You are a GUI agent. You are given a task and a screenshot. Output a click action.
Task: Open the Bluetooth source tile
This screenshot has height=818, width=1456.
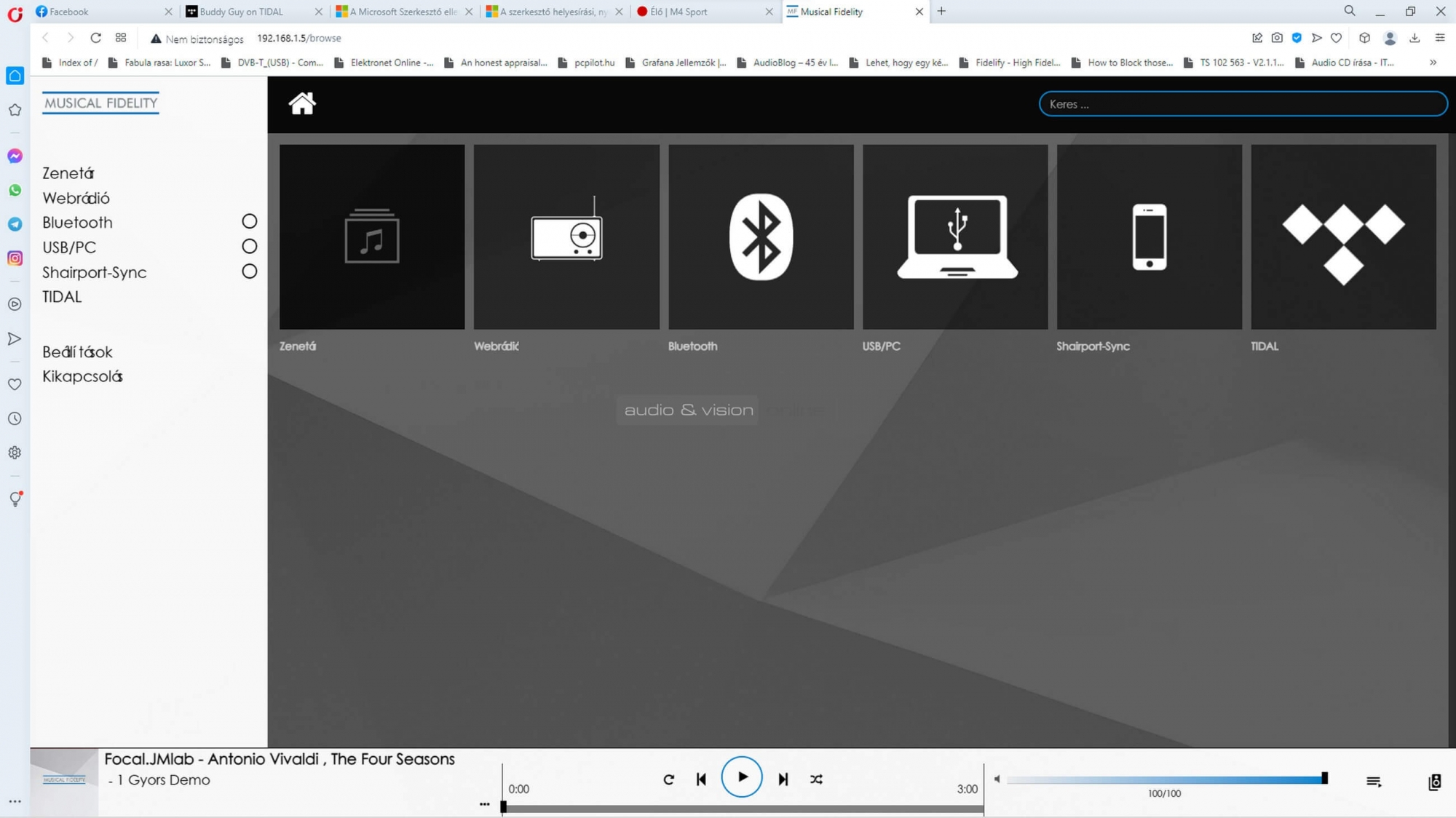coord(761,237)
